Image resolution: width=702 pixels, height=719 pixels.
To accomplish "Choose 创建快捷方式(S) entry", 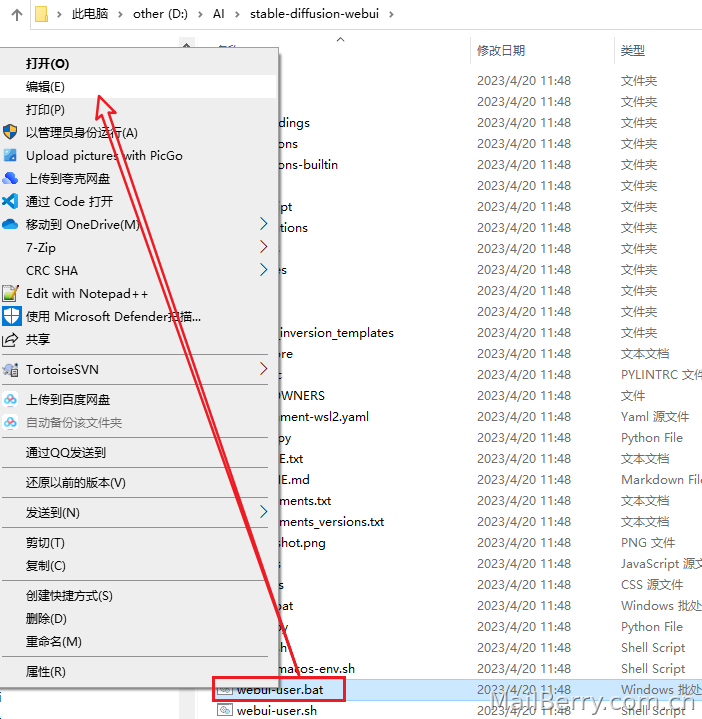I will point(138,596).
